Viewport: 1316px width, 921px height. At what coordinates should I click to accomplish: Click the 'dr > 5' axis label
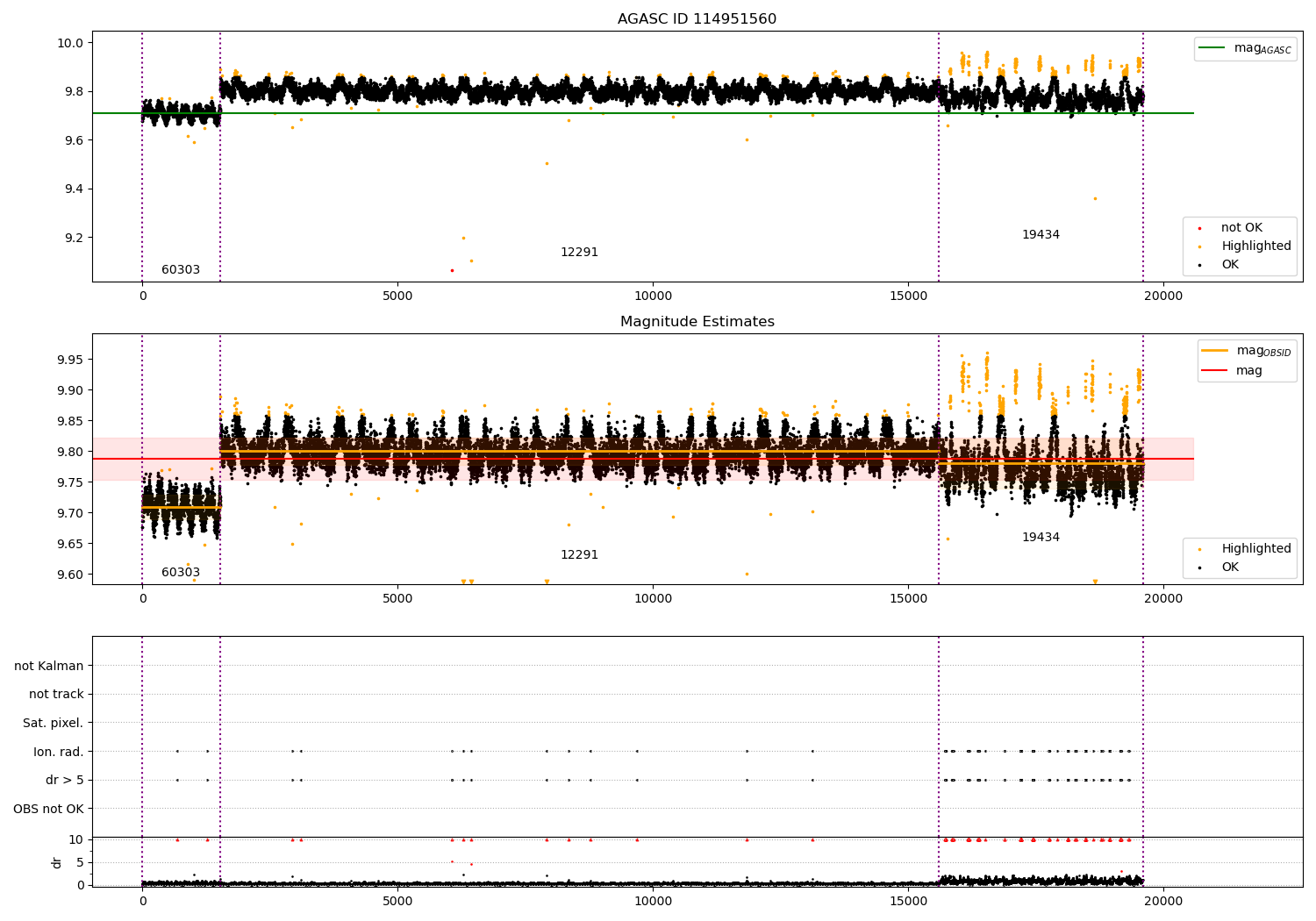click(65, 780)
